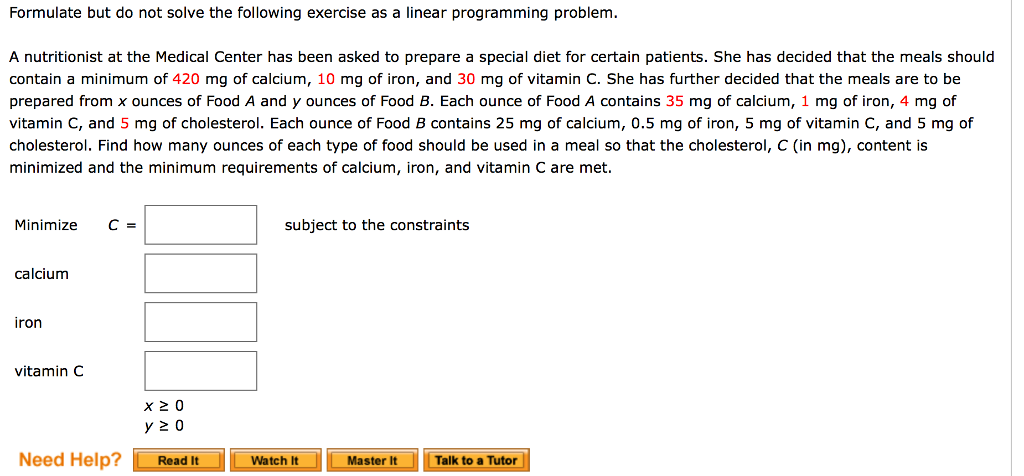1024x476 pixels.
Task: Click the 'vitamin C' row label
Action: 49,372
